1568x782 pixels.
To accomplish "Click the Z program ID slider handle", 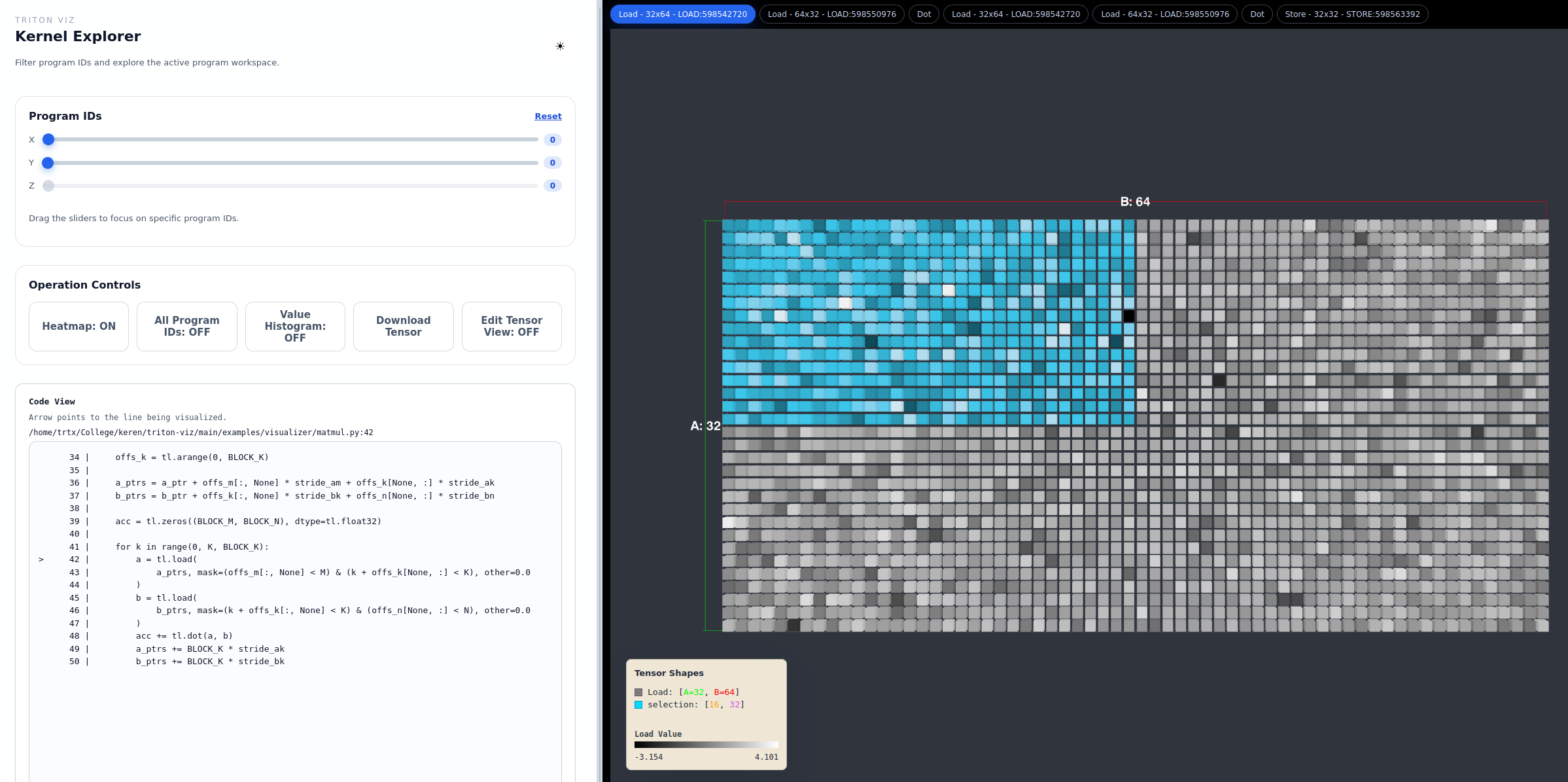I will 48,186.
